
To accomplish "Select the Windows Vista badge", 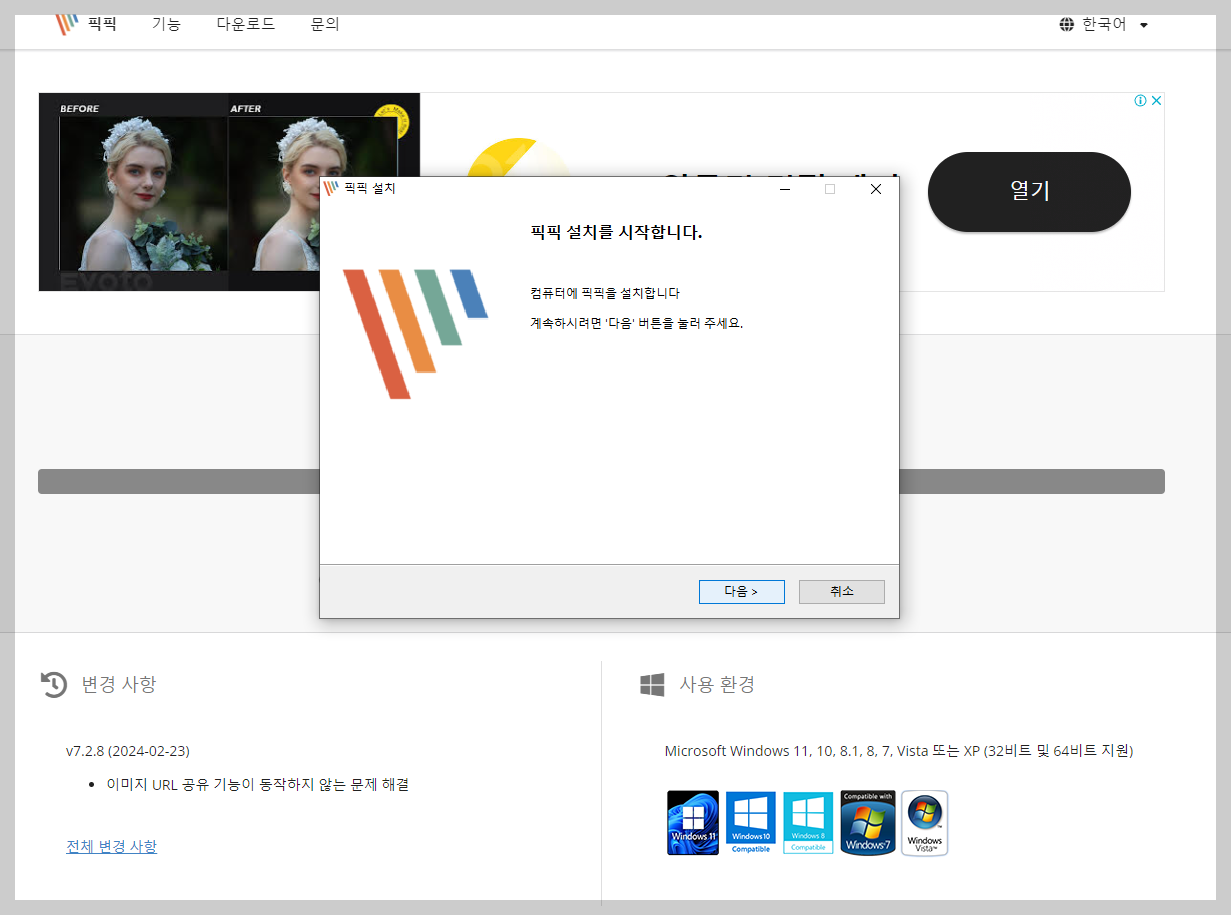I will [923, 822].
